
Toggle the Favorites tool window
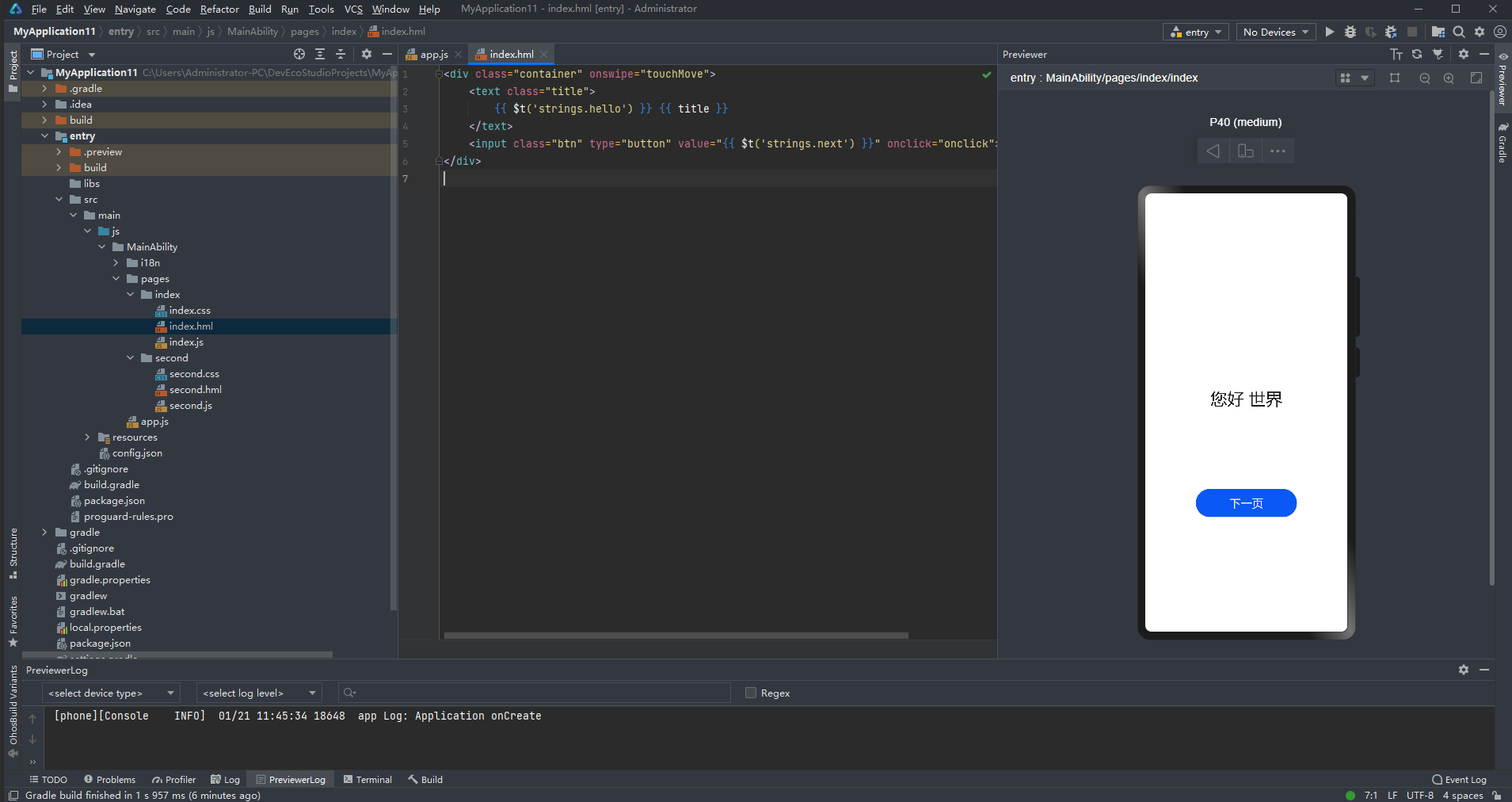[x=13, y=621]
